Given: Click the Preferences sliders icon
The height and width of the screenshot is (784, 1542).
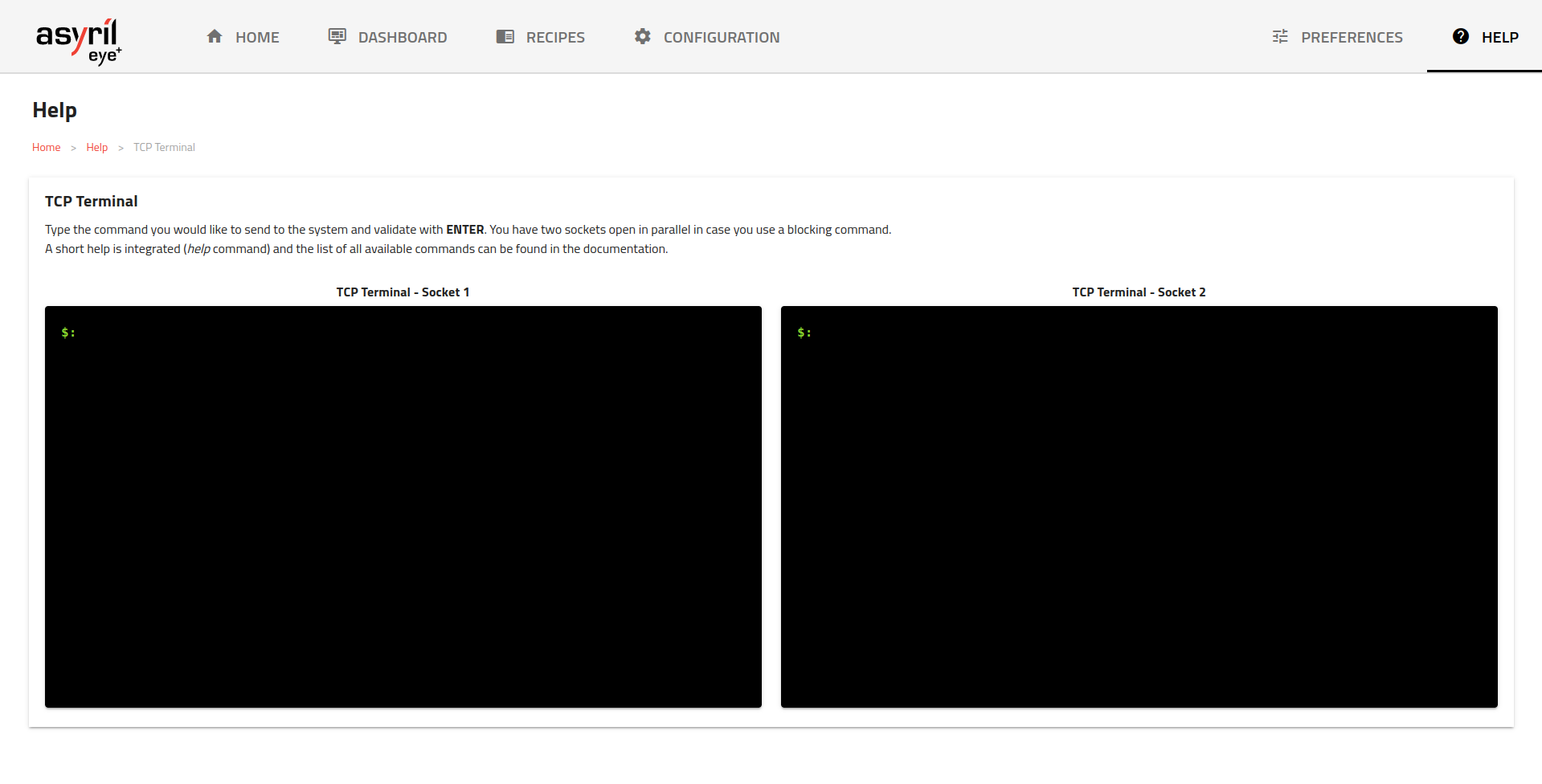Looking at the screenshot, I should (1280, 36).
